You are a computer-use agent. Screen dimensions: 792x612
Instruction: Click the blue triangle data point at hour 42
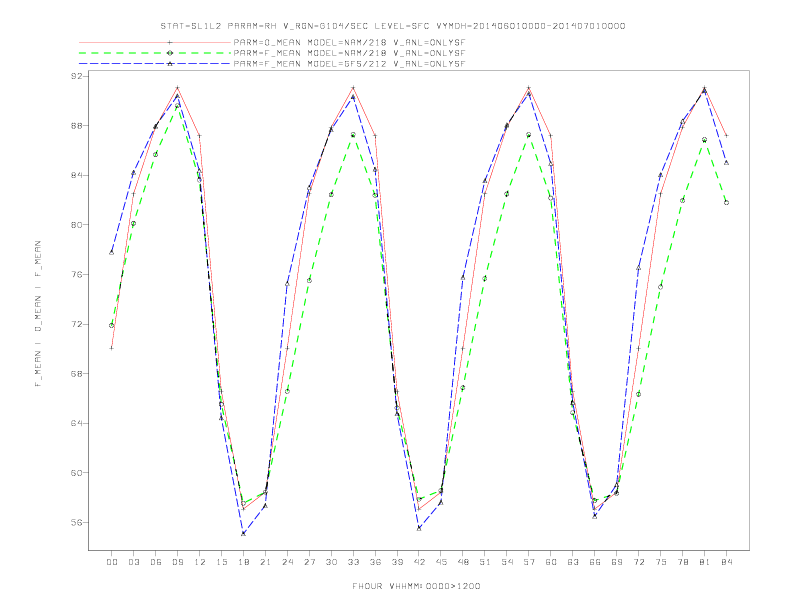[x=419, y=528]
